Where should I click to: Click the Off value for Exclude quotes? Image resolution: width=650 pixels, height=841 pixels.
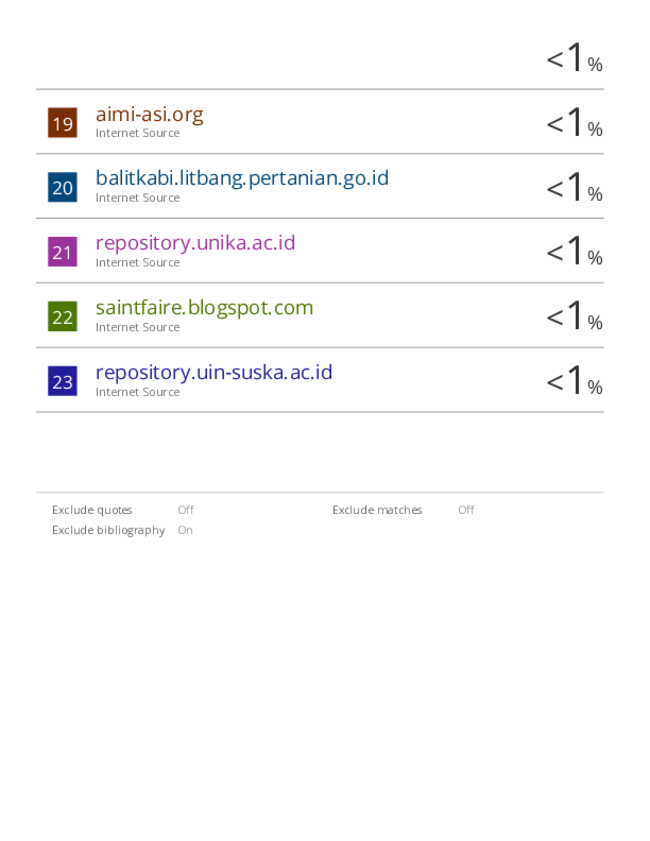(x=186, y=510)
